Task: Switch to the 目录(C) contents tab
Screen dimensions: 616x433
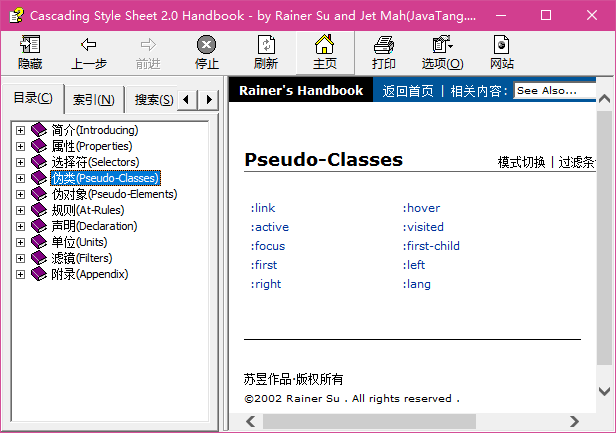Action: point(33,98)
